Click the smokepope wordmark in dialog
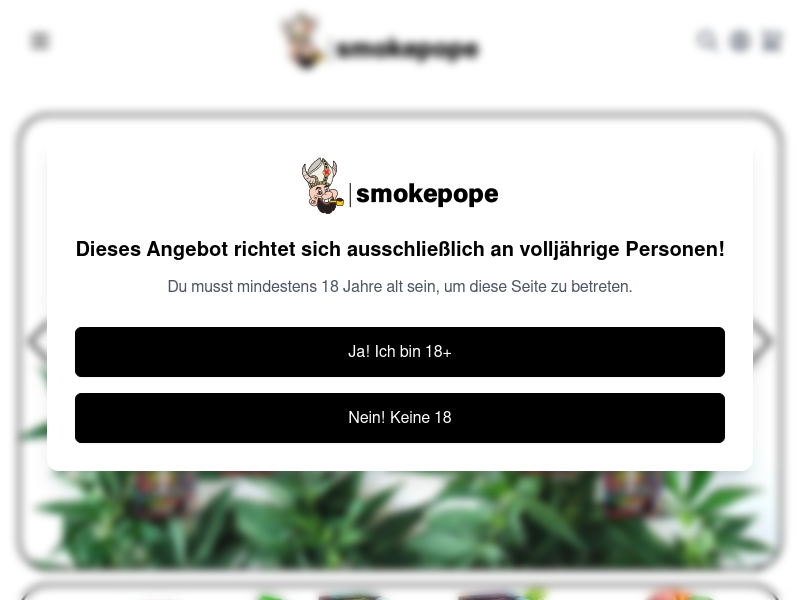 coord(427,194)
